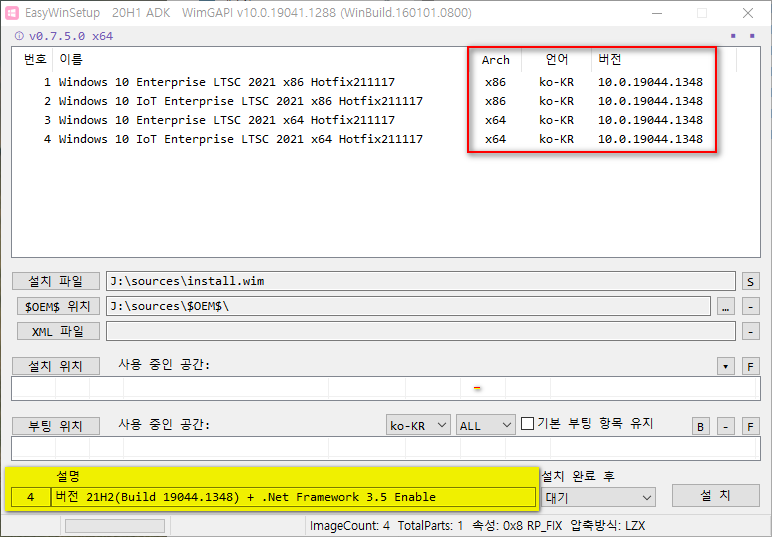Screen dimensions: 772x537
Task: Click the minus button on the 부팅 위치 row
Action: point(726,426)
